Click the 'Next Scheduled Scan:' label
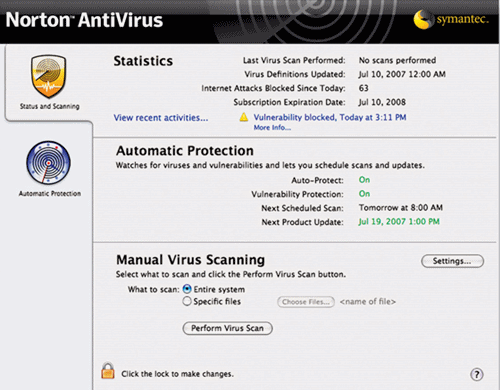Image resolution: width=500 pixels, height=390 pixels. (302, 208)
